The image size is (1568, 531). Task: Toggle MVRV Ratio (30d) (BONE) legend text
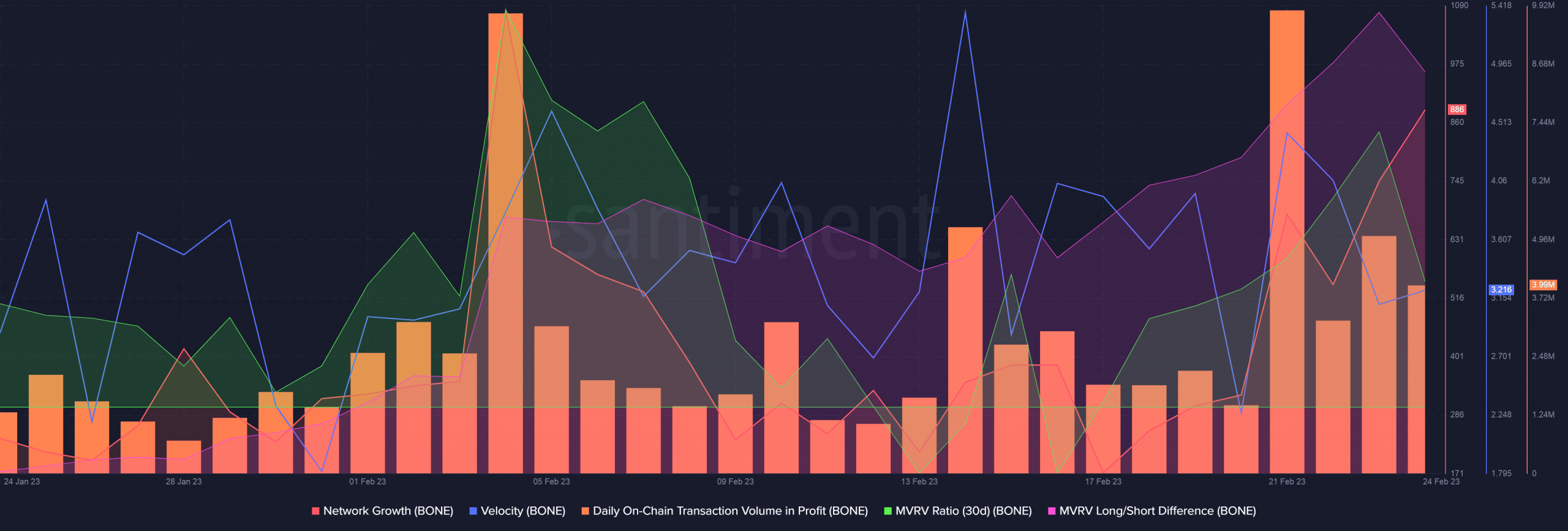pos(963,511)
